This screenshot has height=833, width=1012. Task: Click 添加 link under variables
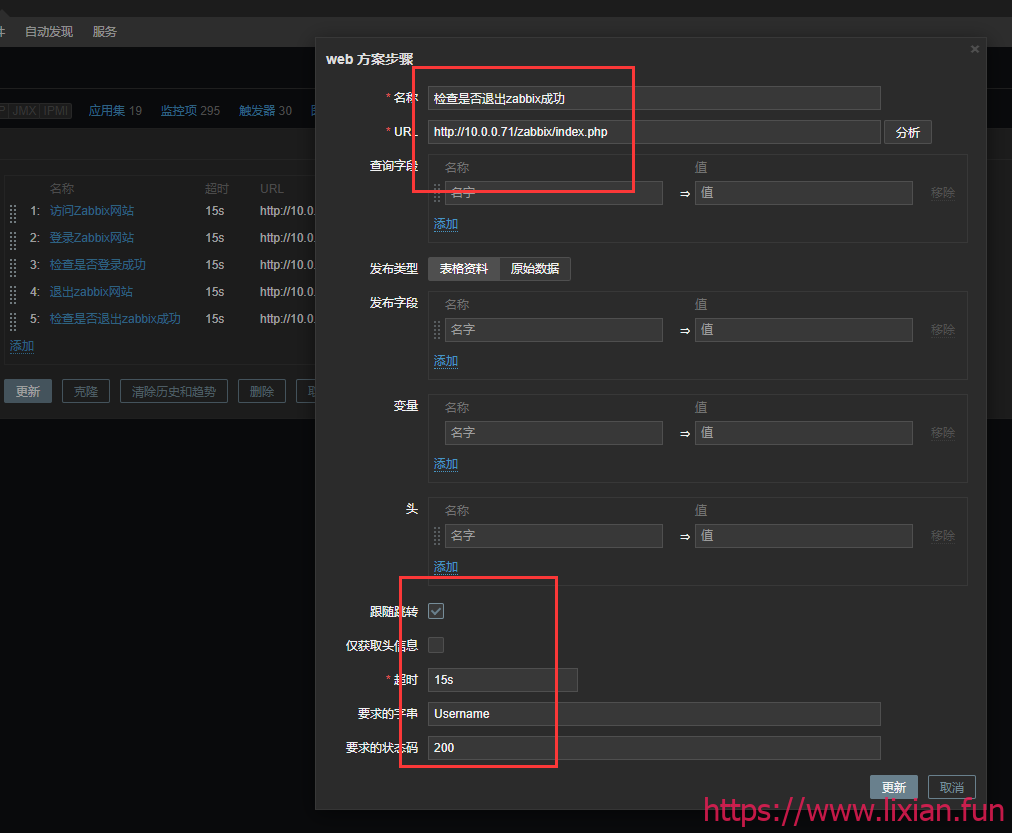pyautogui.click(x=446, y=464)
